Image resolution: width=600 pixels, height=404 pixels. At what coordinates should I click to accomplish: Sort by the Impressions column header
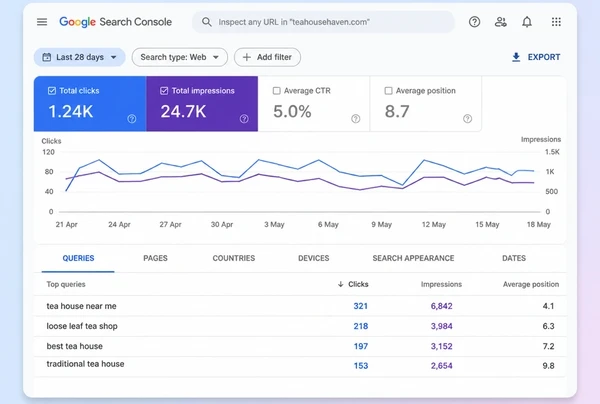click(441, 284)
